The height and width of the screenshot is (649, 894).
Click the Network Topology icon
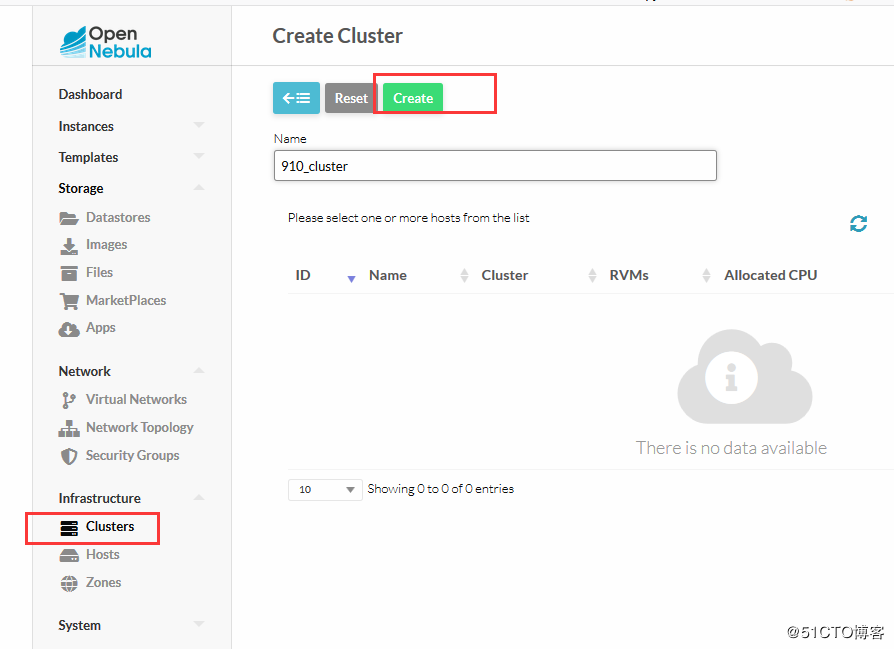pyautogui.click(x=69, y=428)
